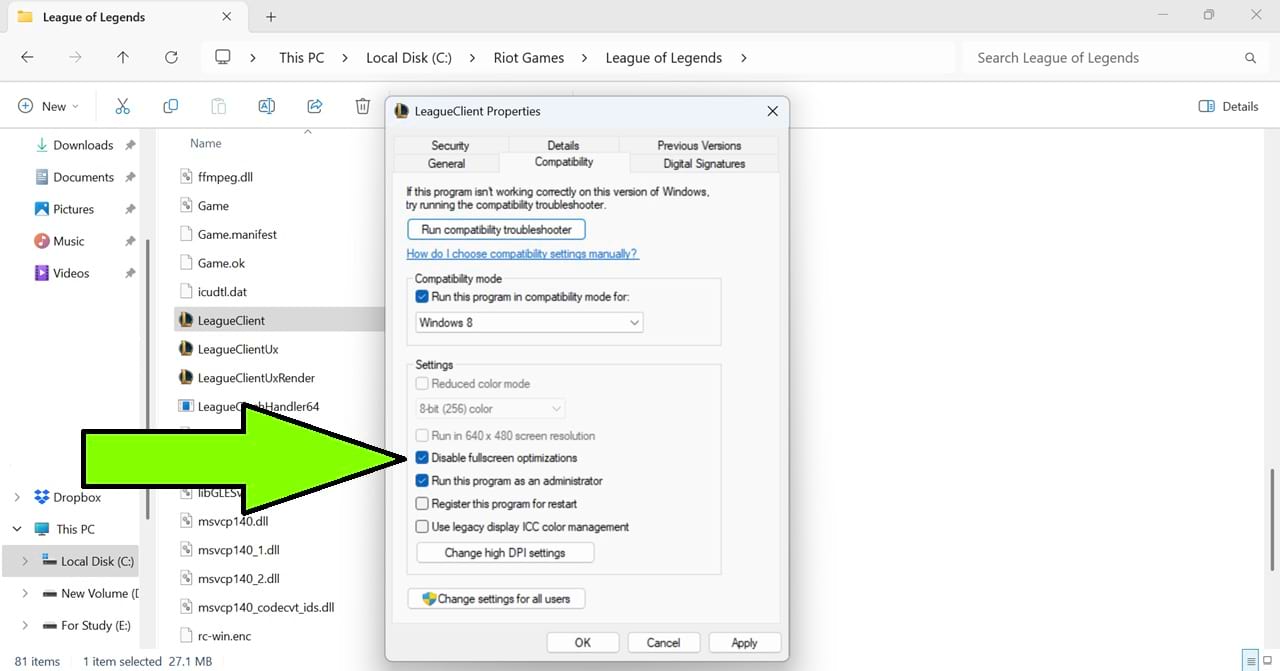
Task: Enable Register this program for restart
Action: point(422,504)
